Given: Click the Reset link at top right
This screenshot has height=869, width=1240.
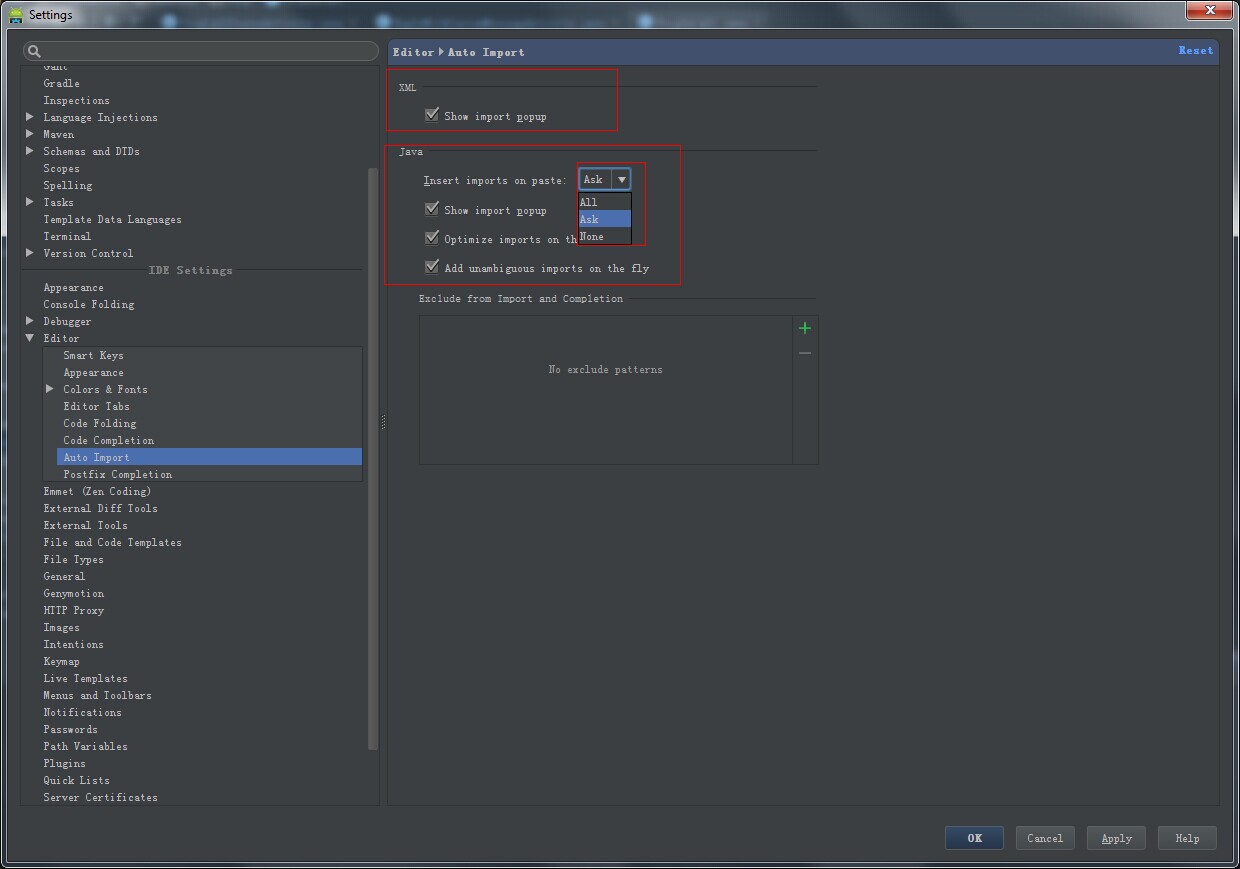Looking at the screenshot, I should point(1196,51).
